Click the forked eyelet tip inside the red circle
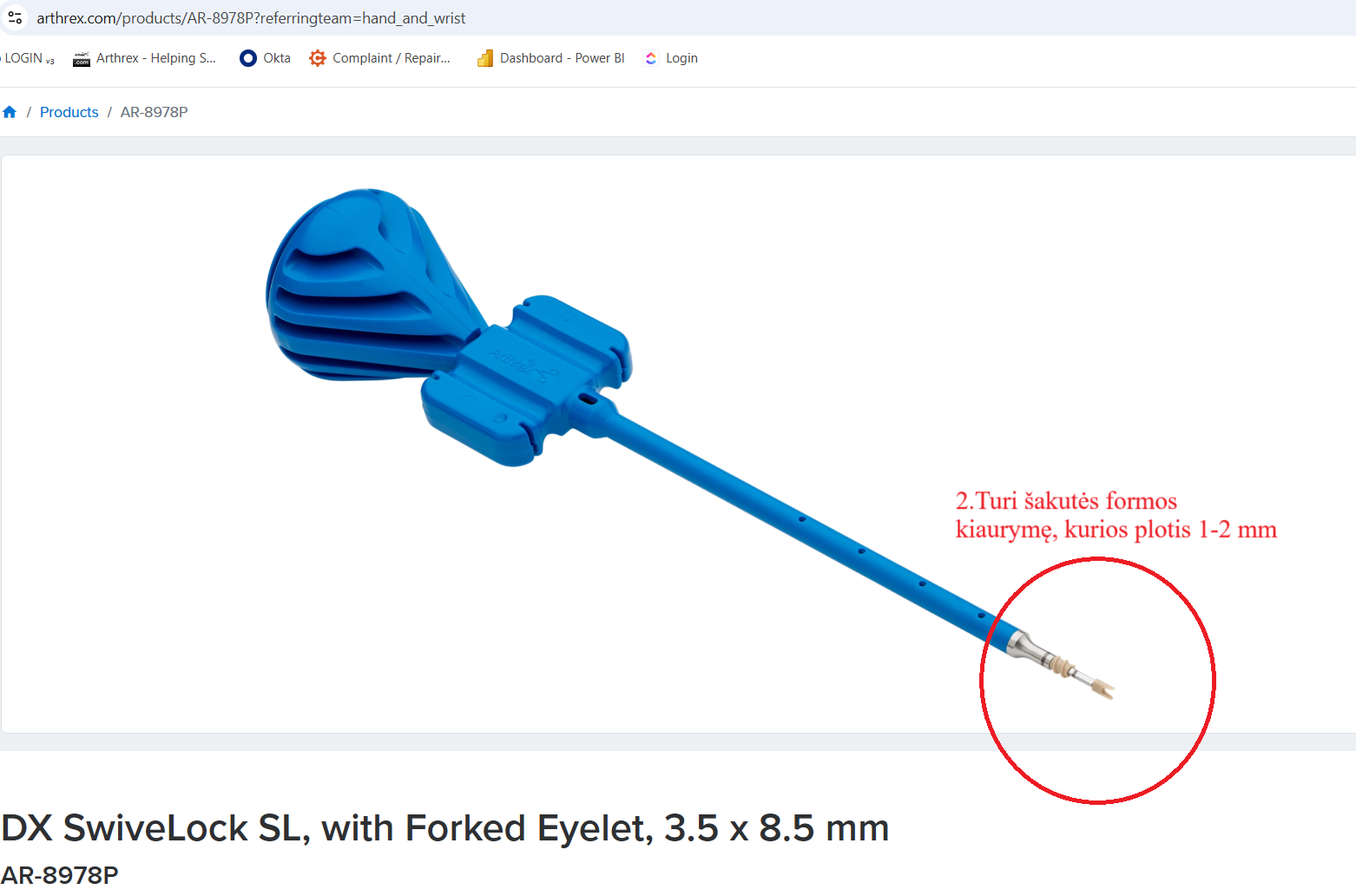Screen dimensions: 1356x896 coord(1102,689)
